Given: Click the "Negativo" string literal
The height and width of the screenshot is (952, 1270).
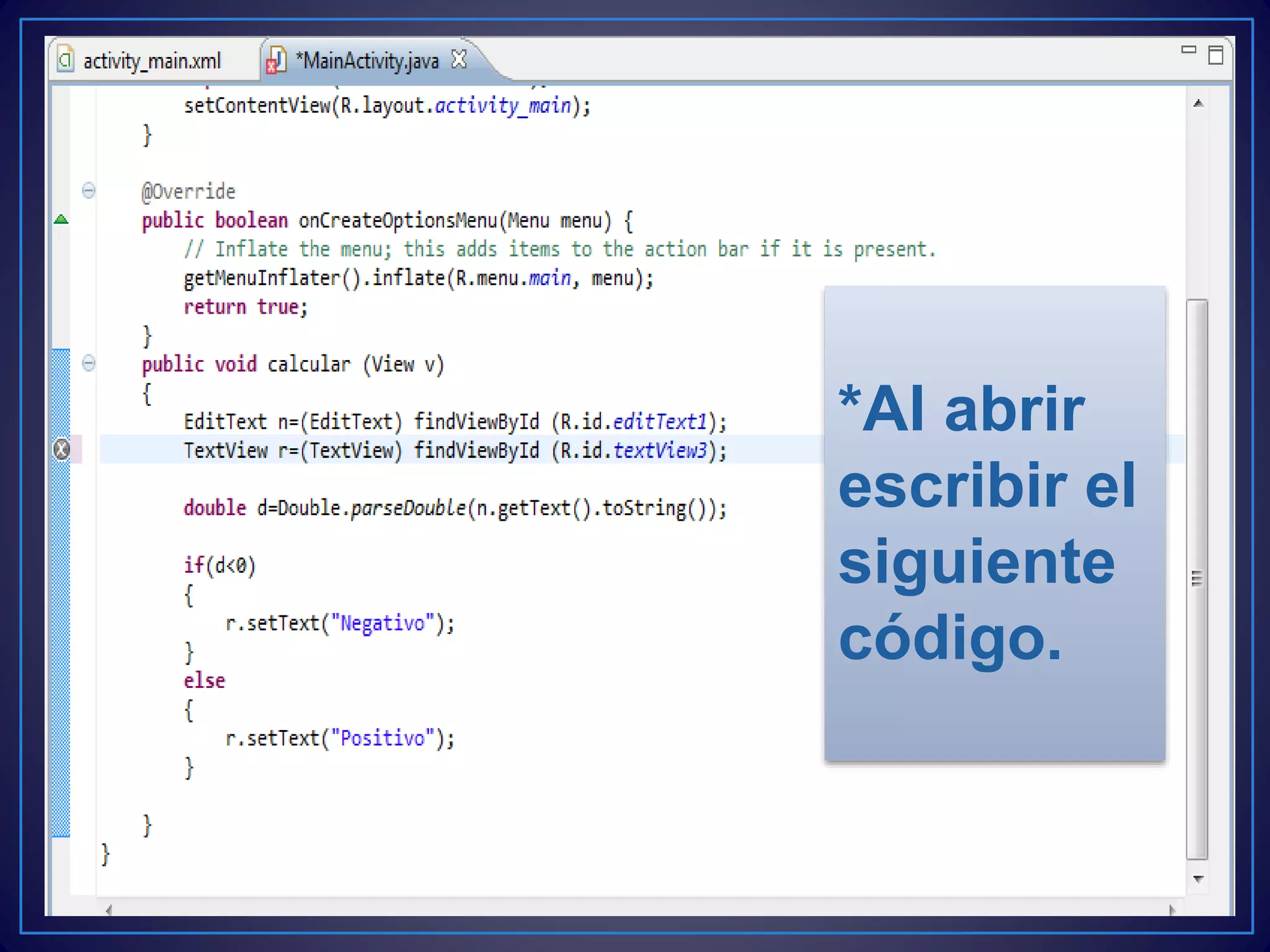Looking at the screenshot, I should click(x=382, y=623).
